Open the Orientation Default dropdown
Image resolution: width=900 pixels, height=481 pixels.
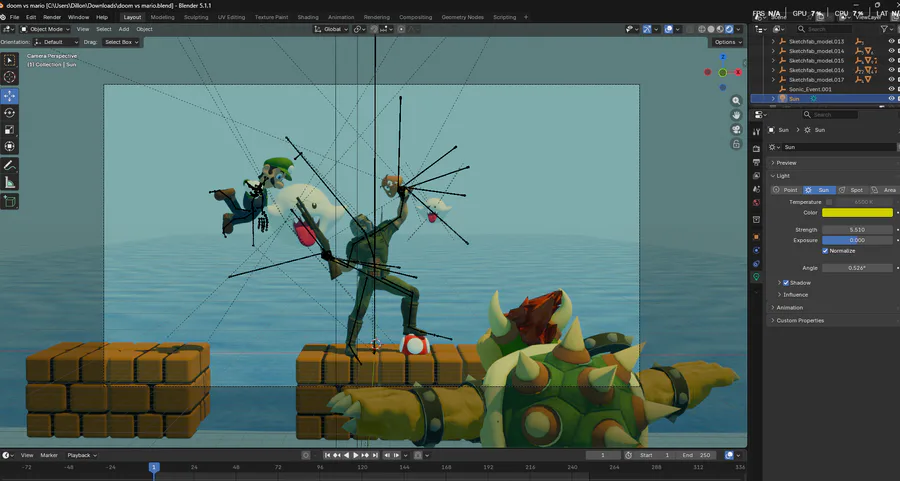(x=56, y=42)
